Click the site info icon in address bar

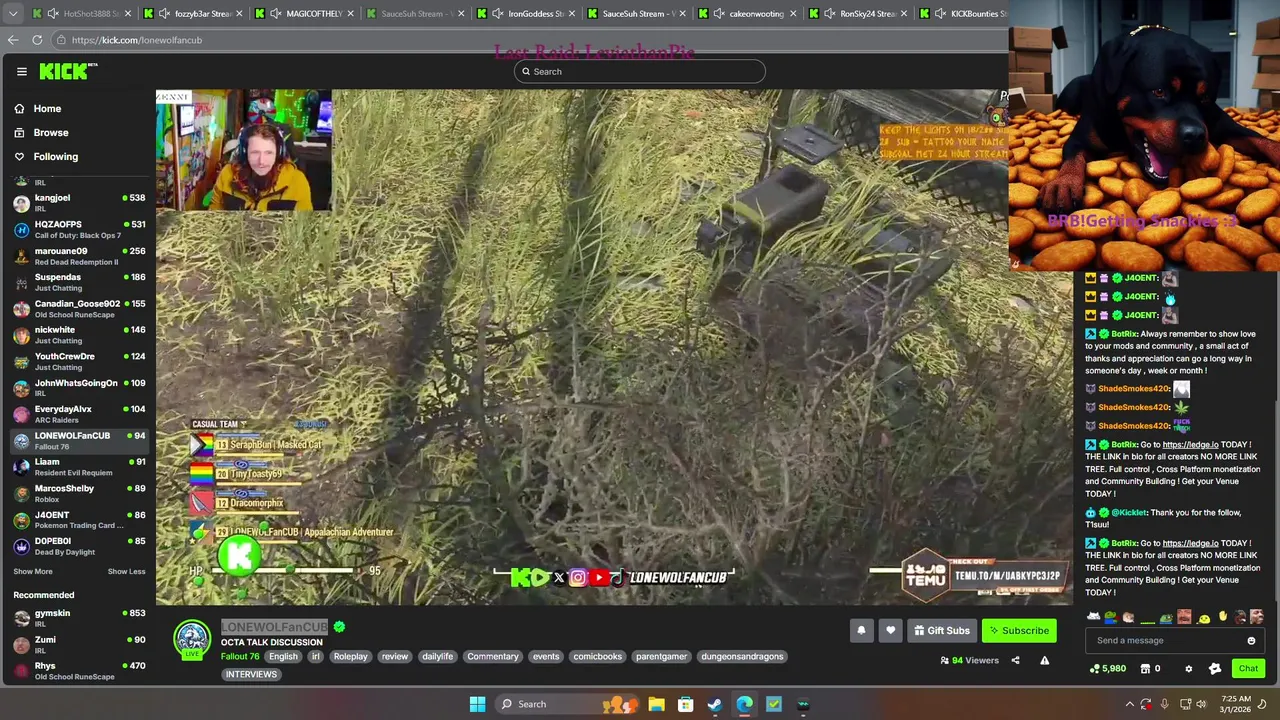pos(61,40)
